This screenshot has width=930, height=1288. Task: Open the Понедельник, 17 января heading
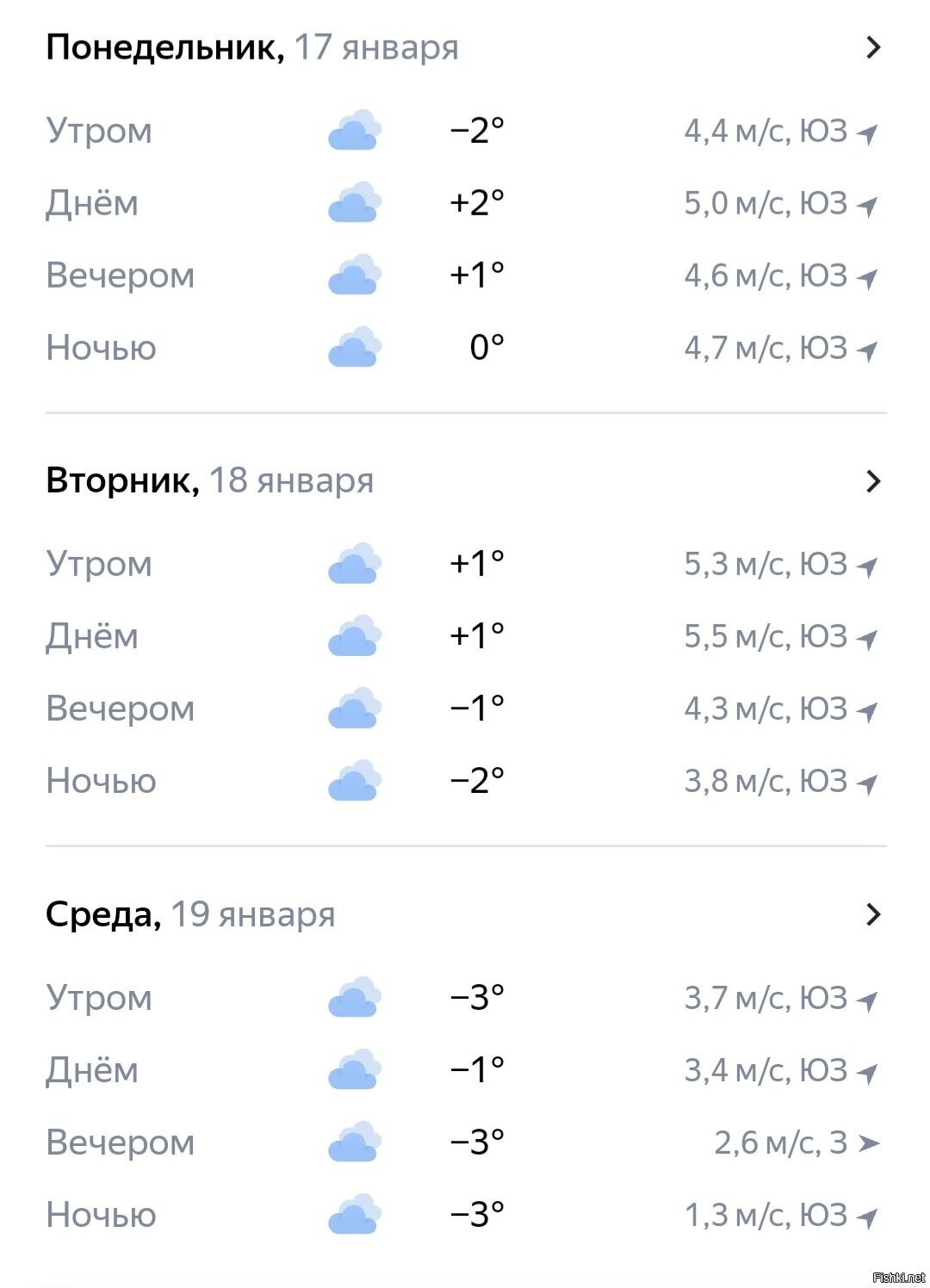pos(251,46)
